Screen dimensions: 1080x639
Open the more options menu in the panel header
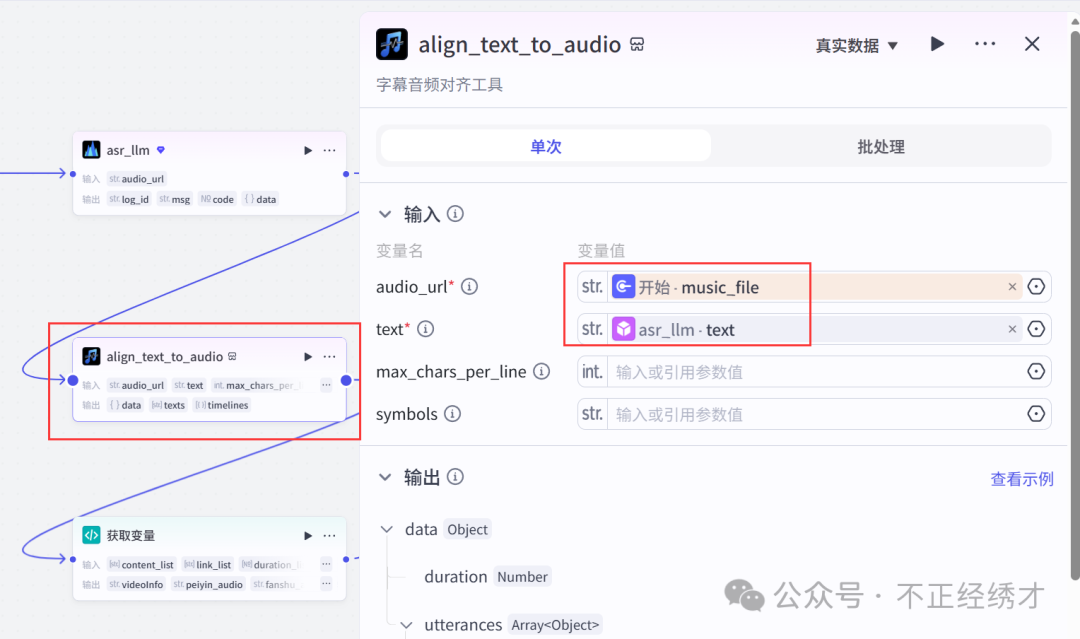point(985,44)
